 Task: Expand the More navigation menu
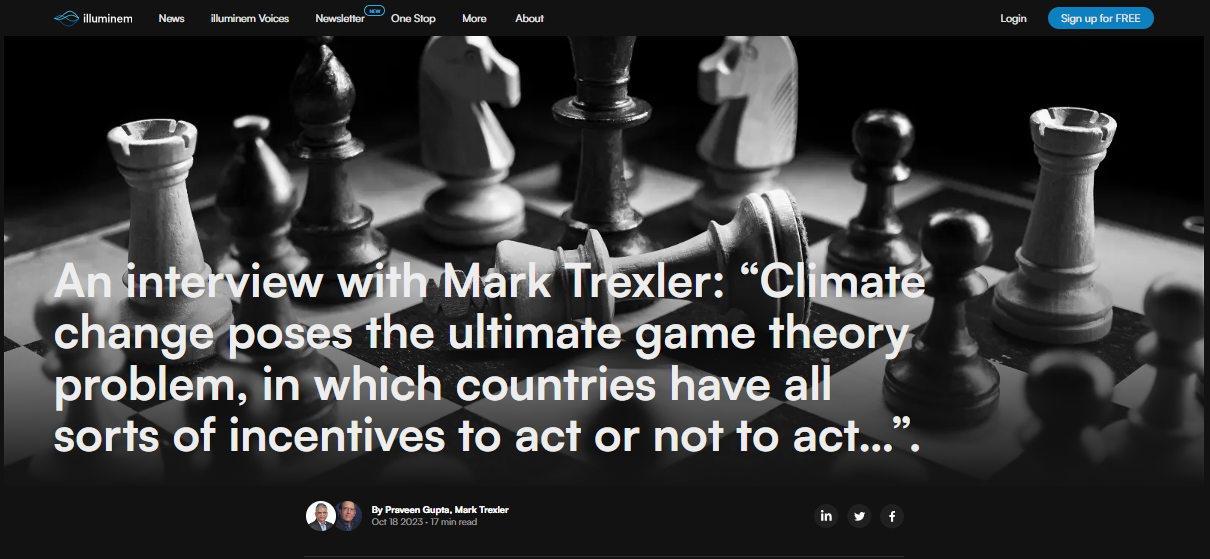pyautogui.click(x=474, y=18)
